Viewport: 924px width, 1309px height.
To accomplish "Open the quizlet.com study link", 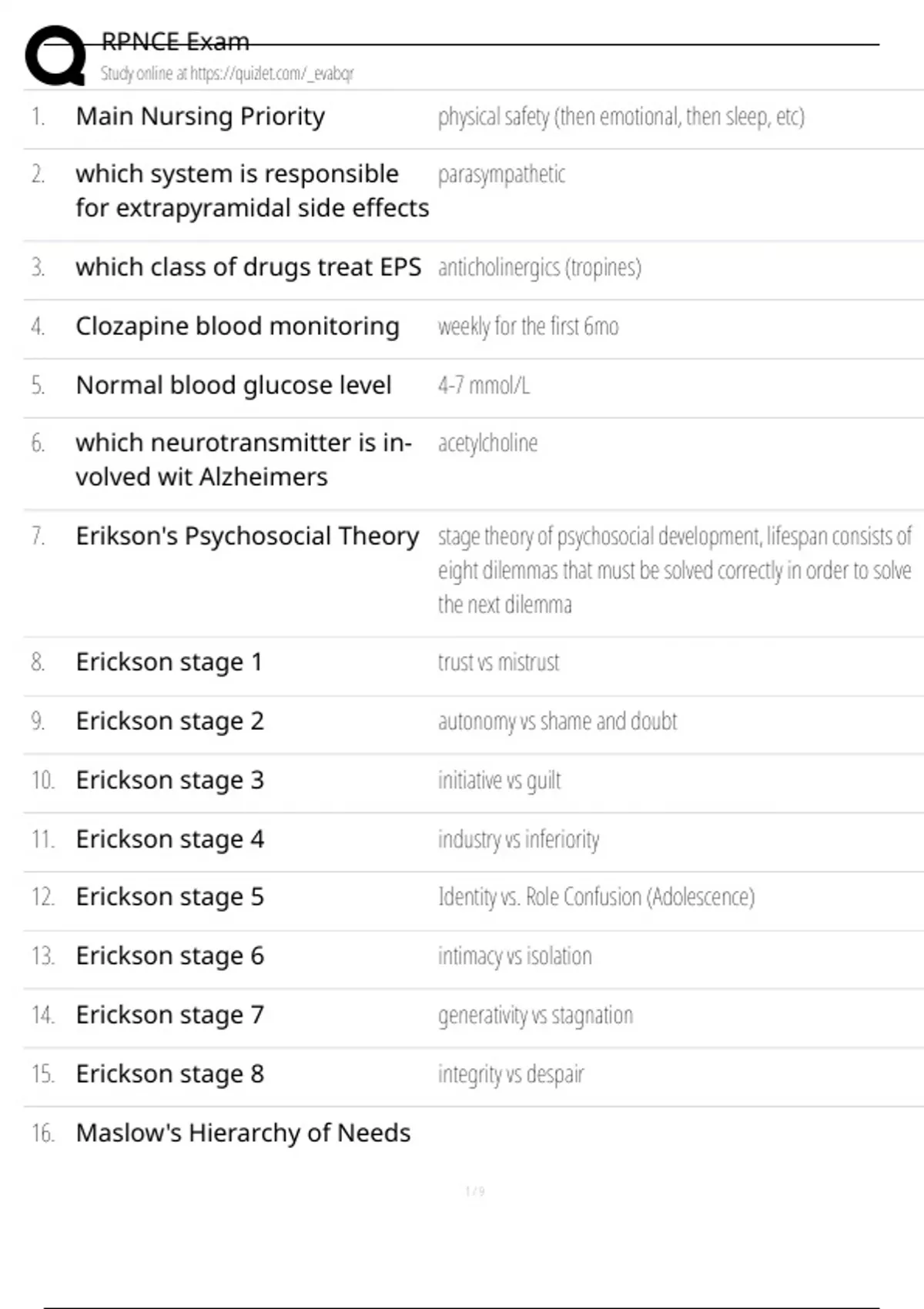I will (226, 74).
